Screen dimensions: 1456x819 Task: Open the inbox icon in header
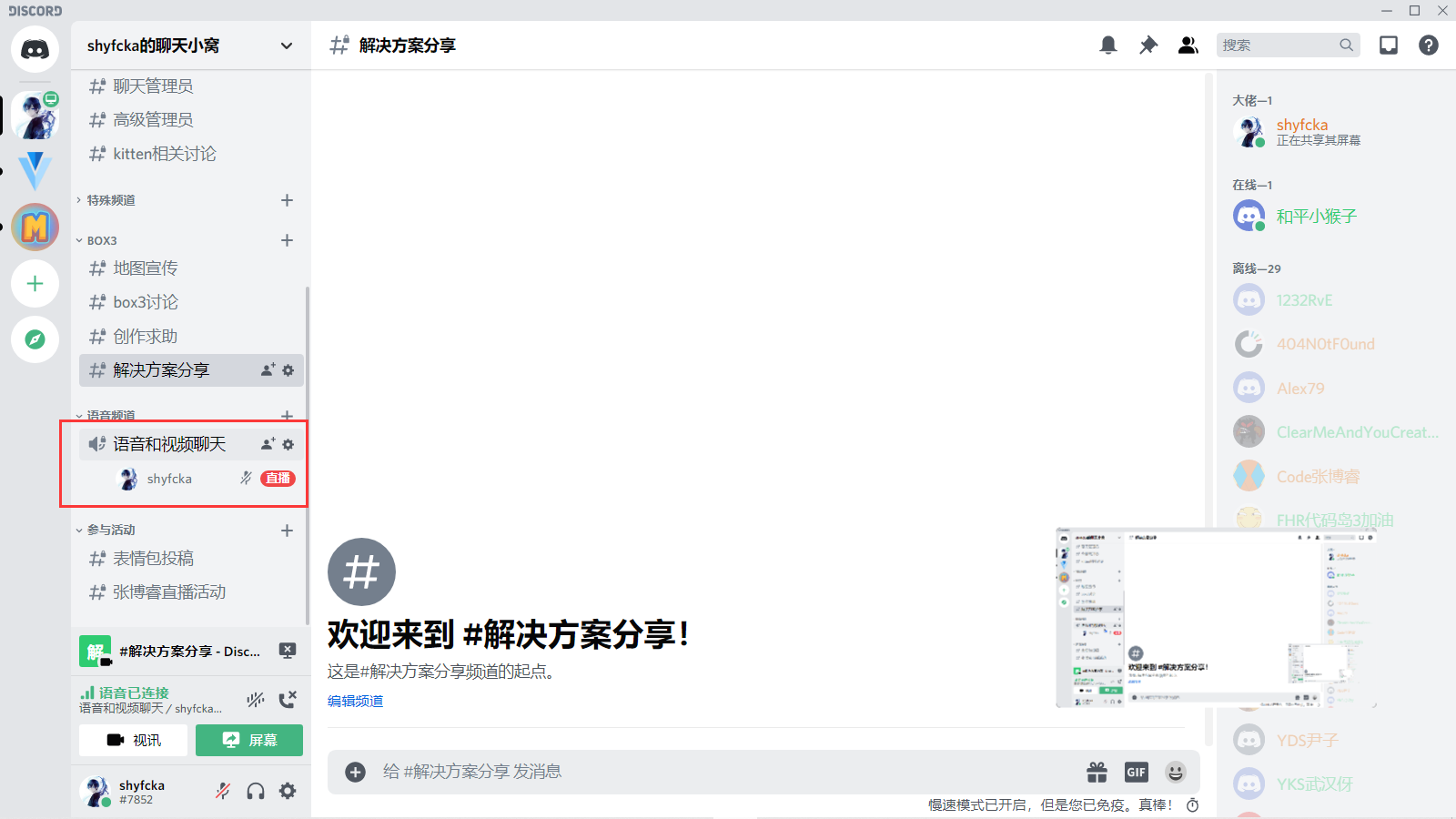coord(1389,45)
